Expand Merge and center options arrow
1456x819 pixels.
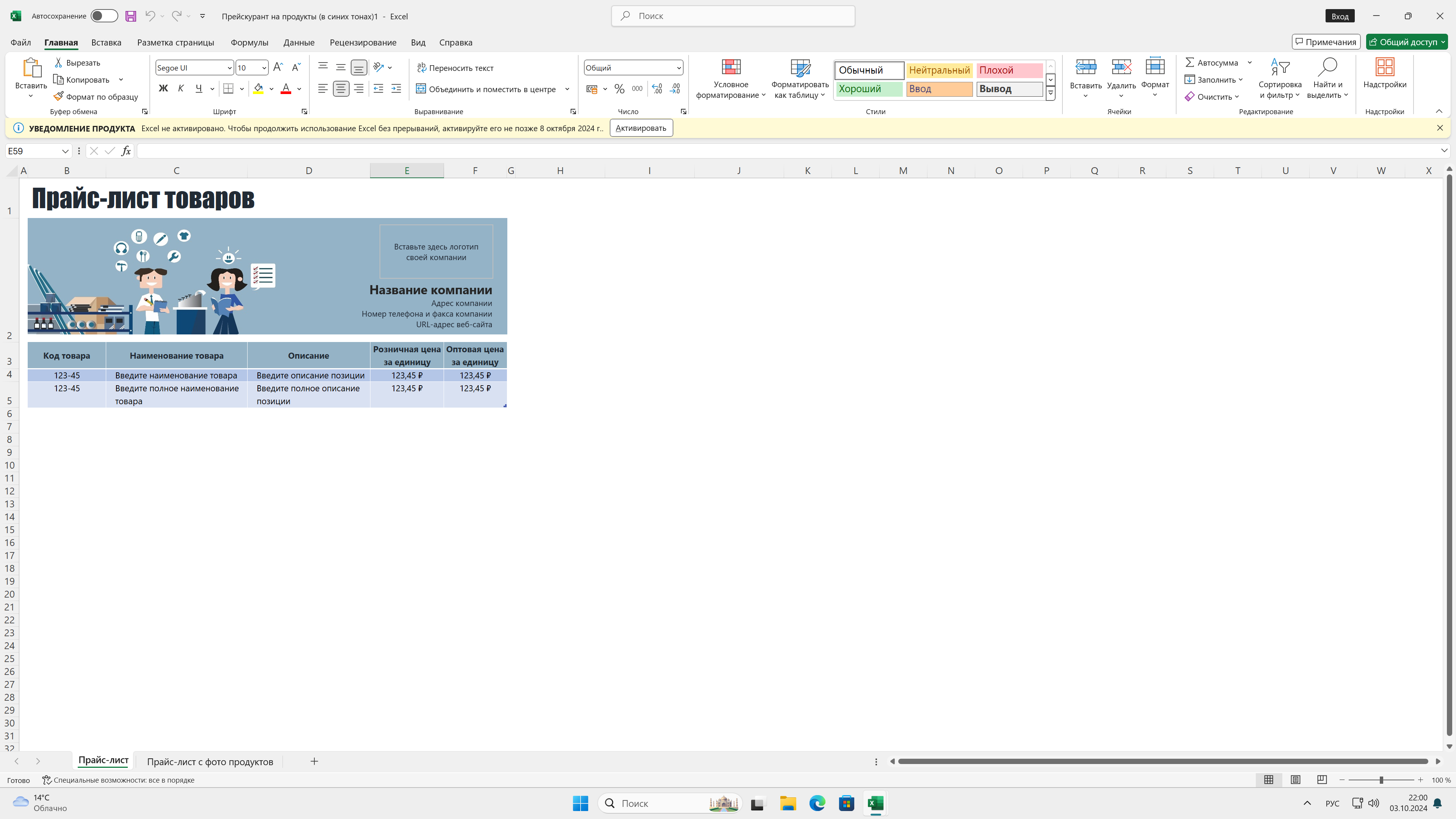coord(567,89)
